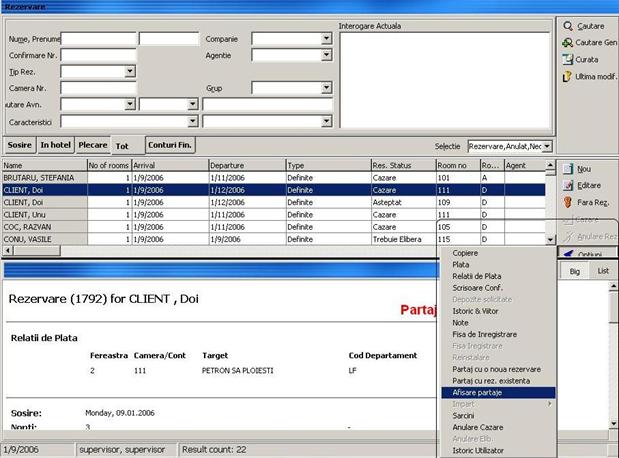Viewport: 619px width, 458px height.
Task: Open the second Cautare Avn. dropdown
Action: tap(192, 104)
